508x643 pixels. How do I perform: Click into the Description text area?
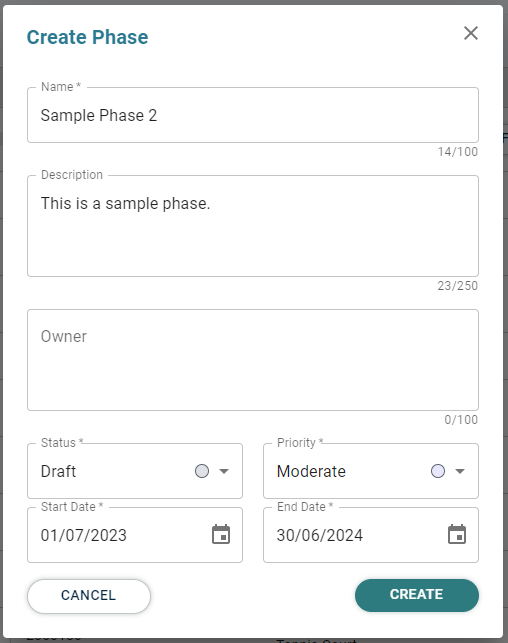[253, 226]
